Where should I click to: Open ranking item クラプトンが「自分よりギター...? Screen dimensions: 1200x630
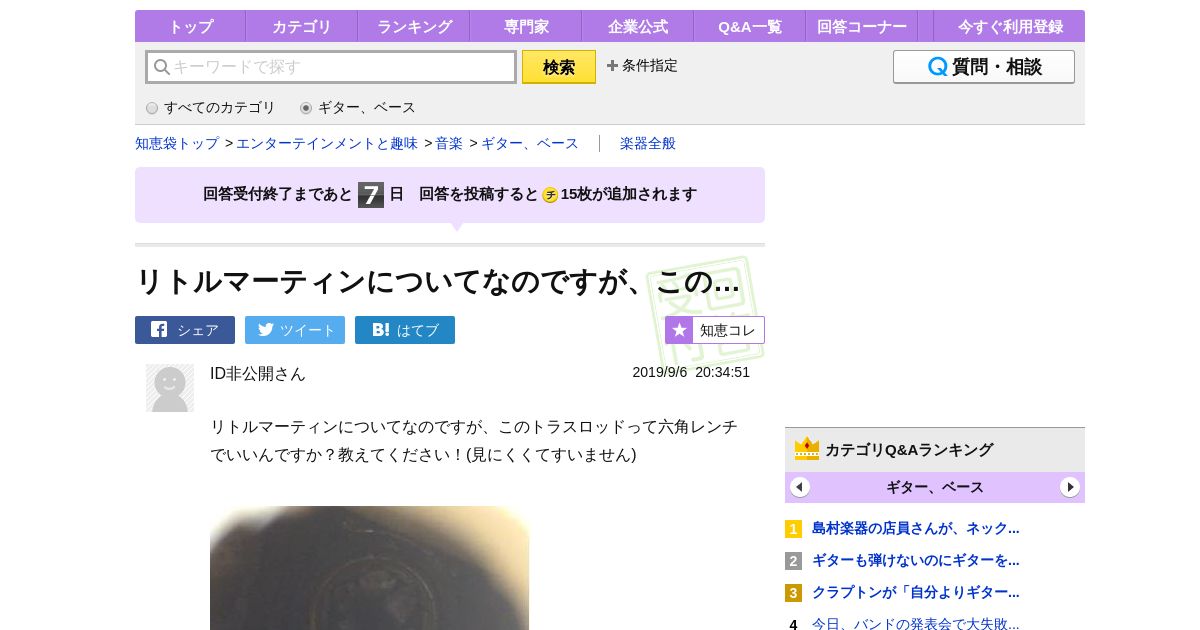point(916,592)
